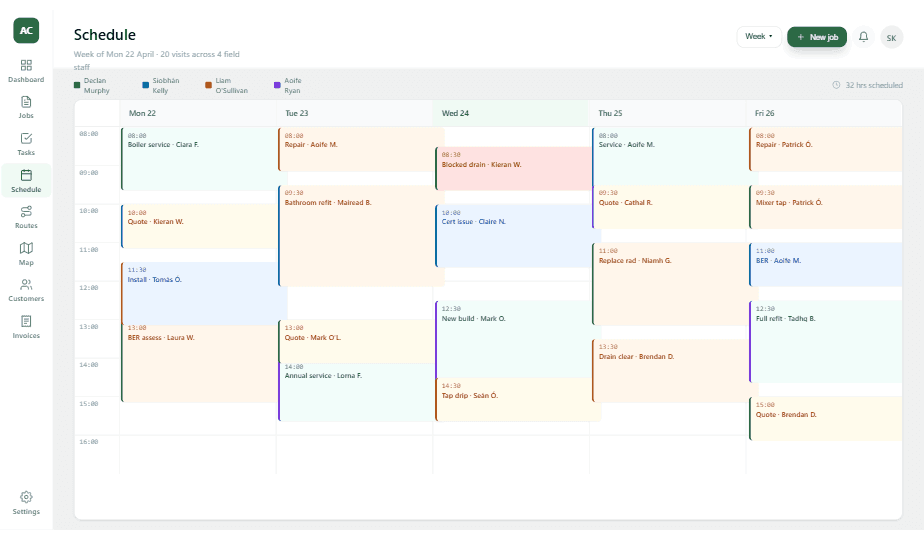Open the Jobs document icon

click(x=26, y=102)
